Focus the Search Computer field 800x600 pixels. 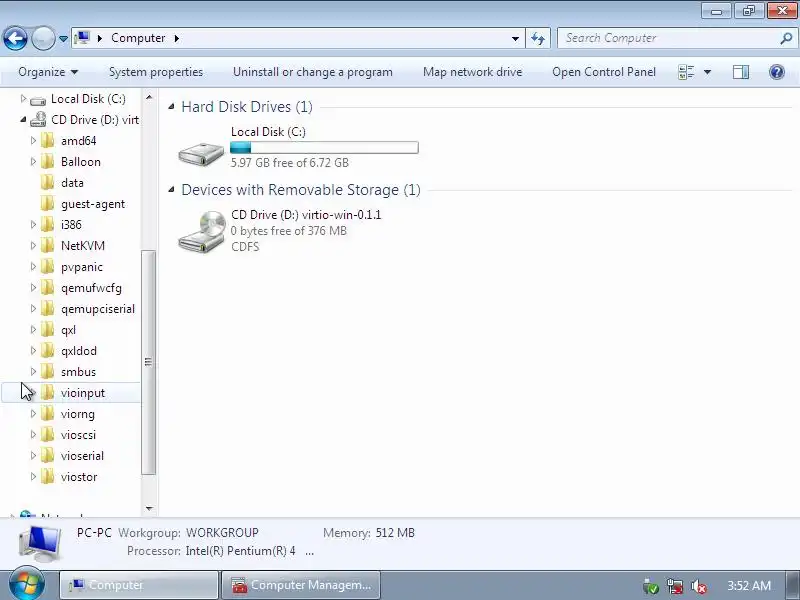pyautogui.click(x=668, y=38)
